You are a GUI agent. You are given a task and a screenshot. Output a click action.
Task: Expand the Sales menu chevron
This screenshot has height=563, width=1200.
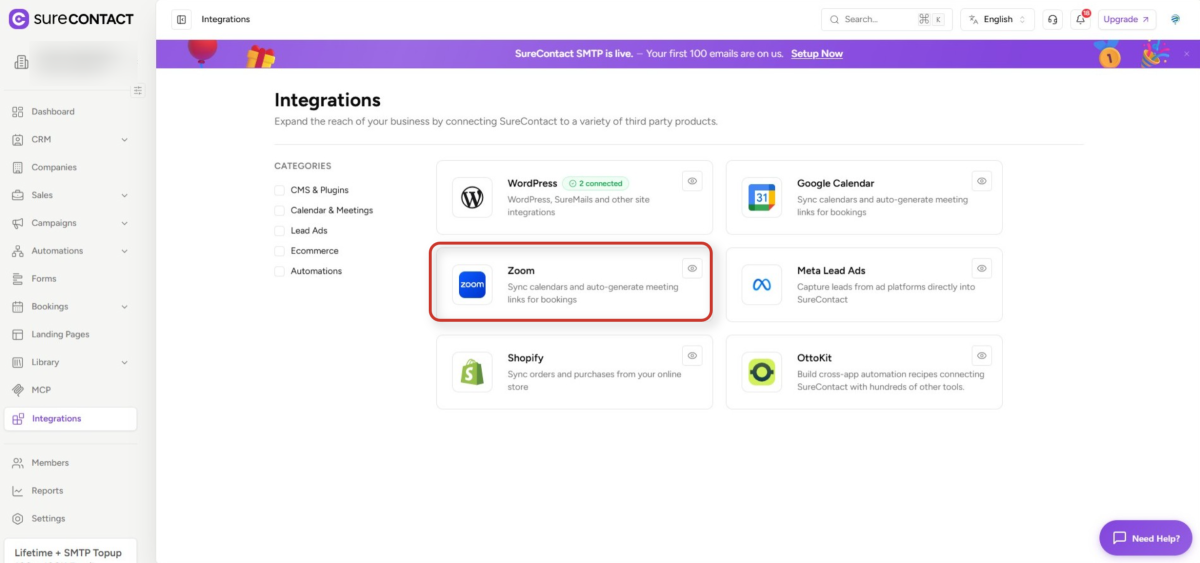pyautogui.click(x=125, y=195)
